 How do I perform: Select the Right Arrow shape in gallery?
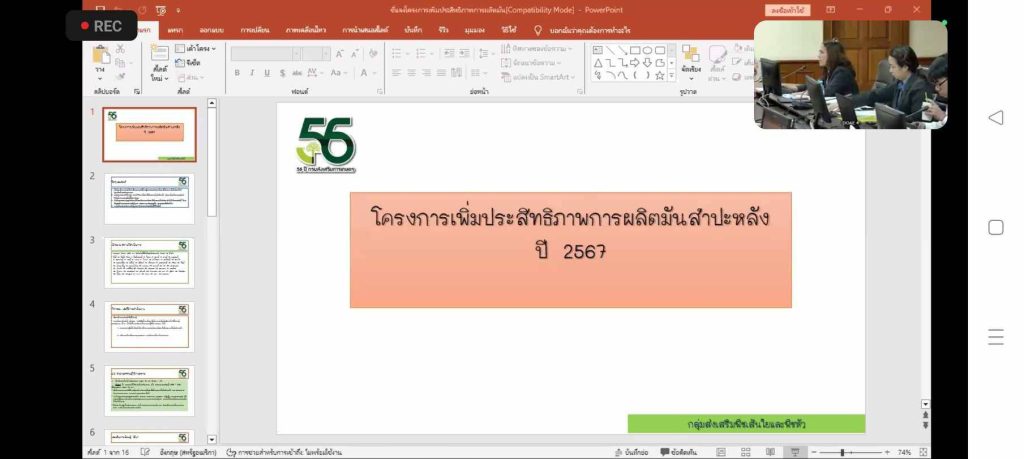click(635, 63)
